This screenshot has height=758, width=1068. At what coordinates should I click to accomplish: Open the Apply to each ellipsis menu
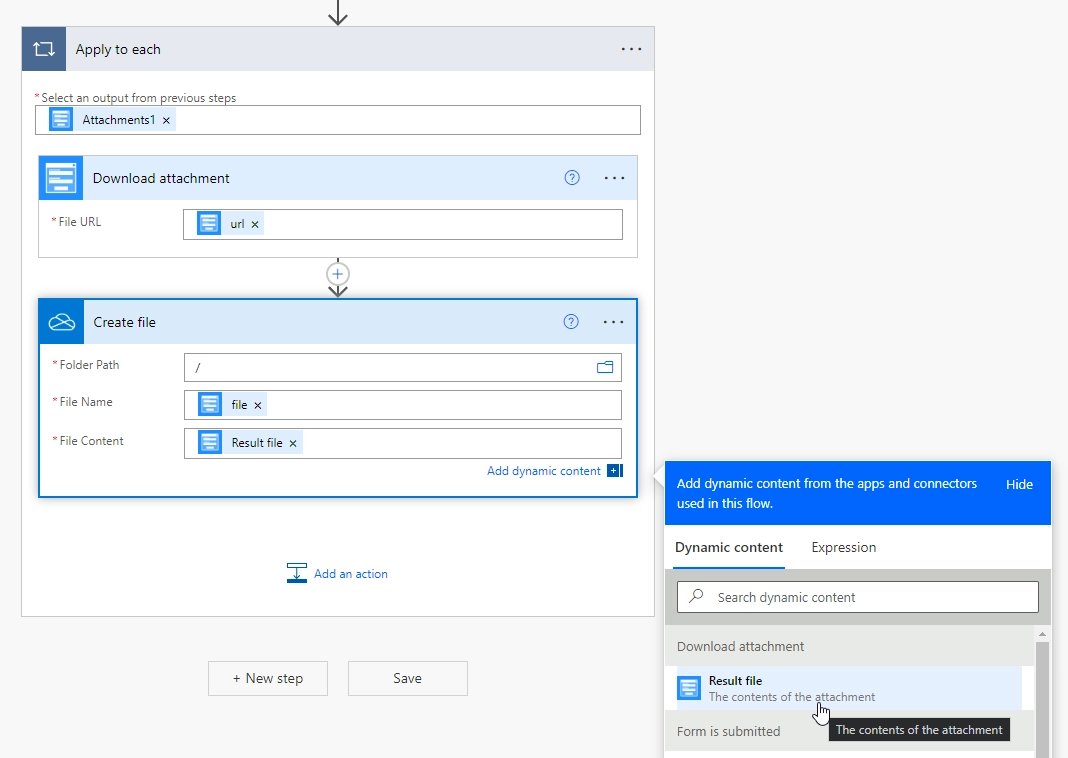pos(631,49)
